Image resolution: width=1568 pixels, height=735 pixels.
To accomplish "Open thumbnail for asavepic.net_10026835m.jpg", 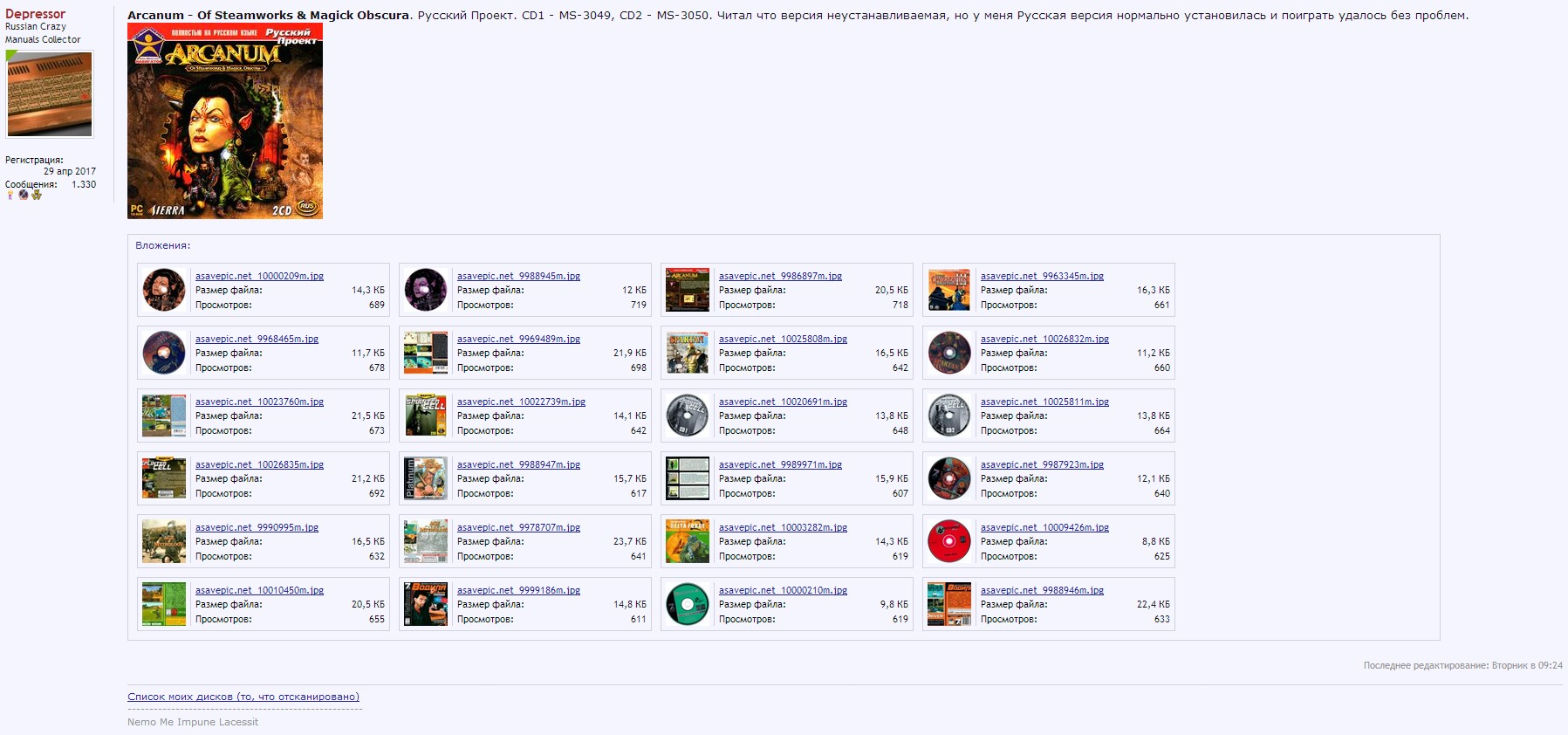I will coord(164,478).
